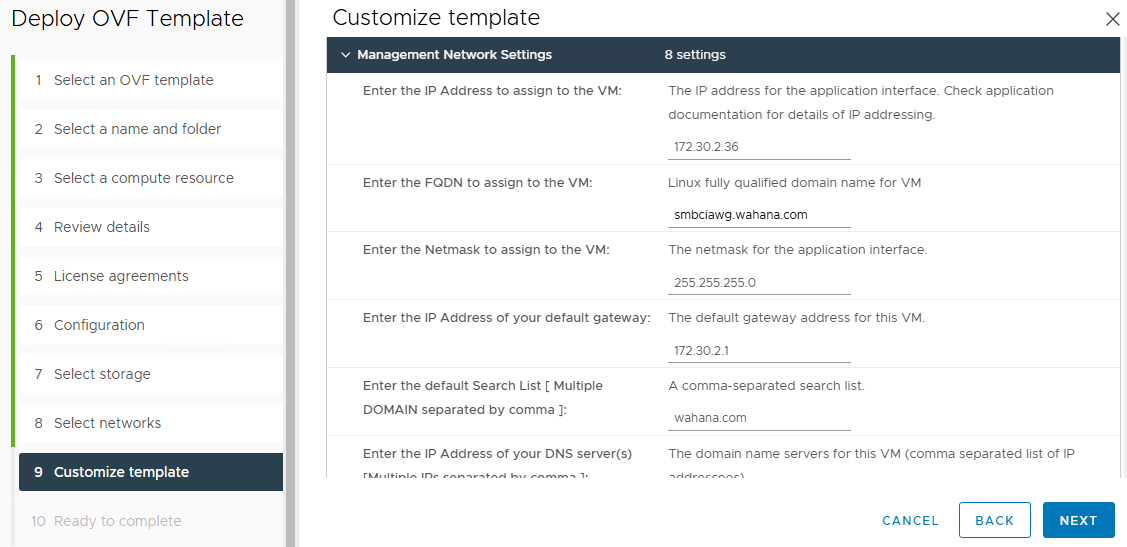Focus the default gateway field 172.30.2.1

coord(759,351)
